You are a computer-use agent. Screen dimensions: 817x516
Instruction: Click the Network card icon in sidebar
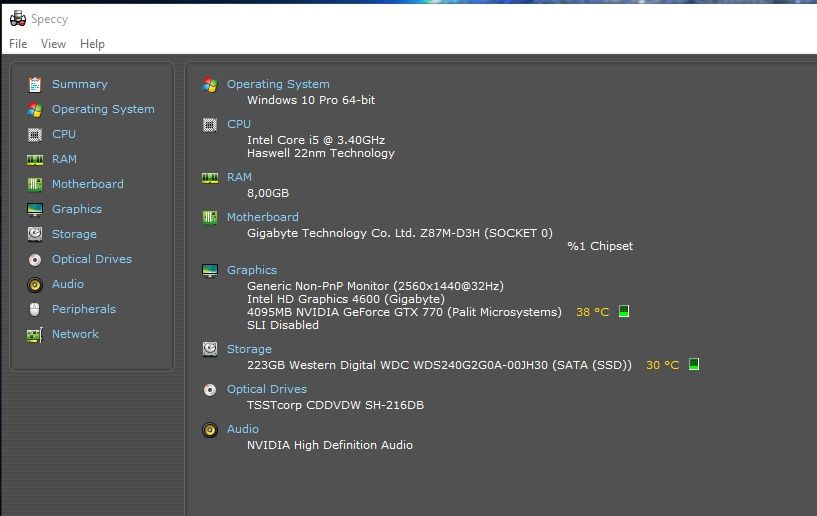point(35,335)
